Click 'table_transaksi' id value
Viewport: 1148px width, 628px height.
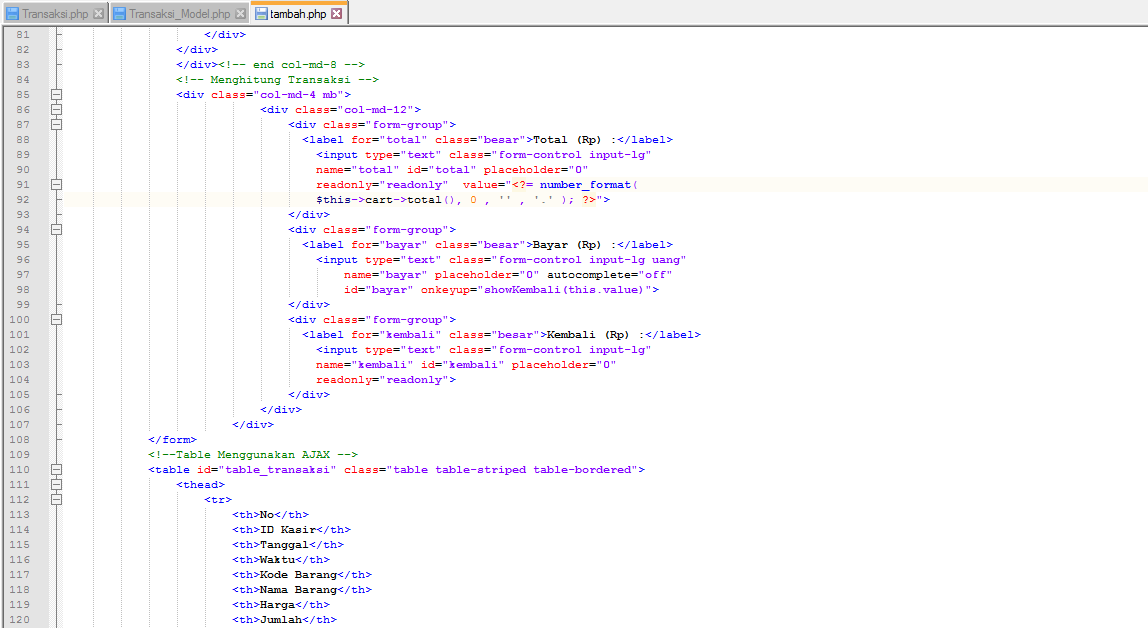pyautogui.click(x=277, y=470)
